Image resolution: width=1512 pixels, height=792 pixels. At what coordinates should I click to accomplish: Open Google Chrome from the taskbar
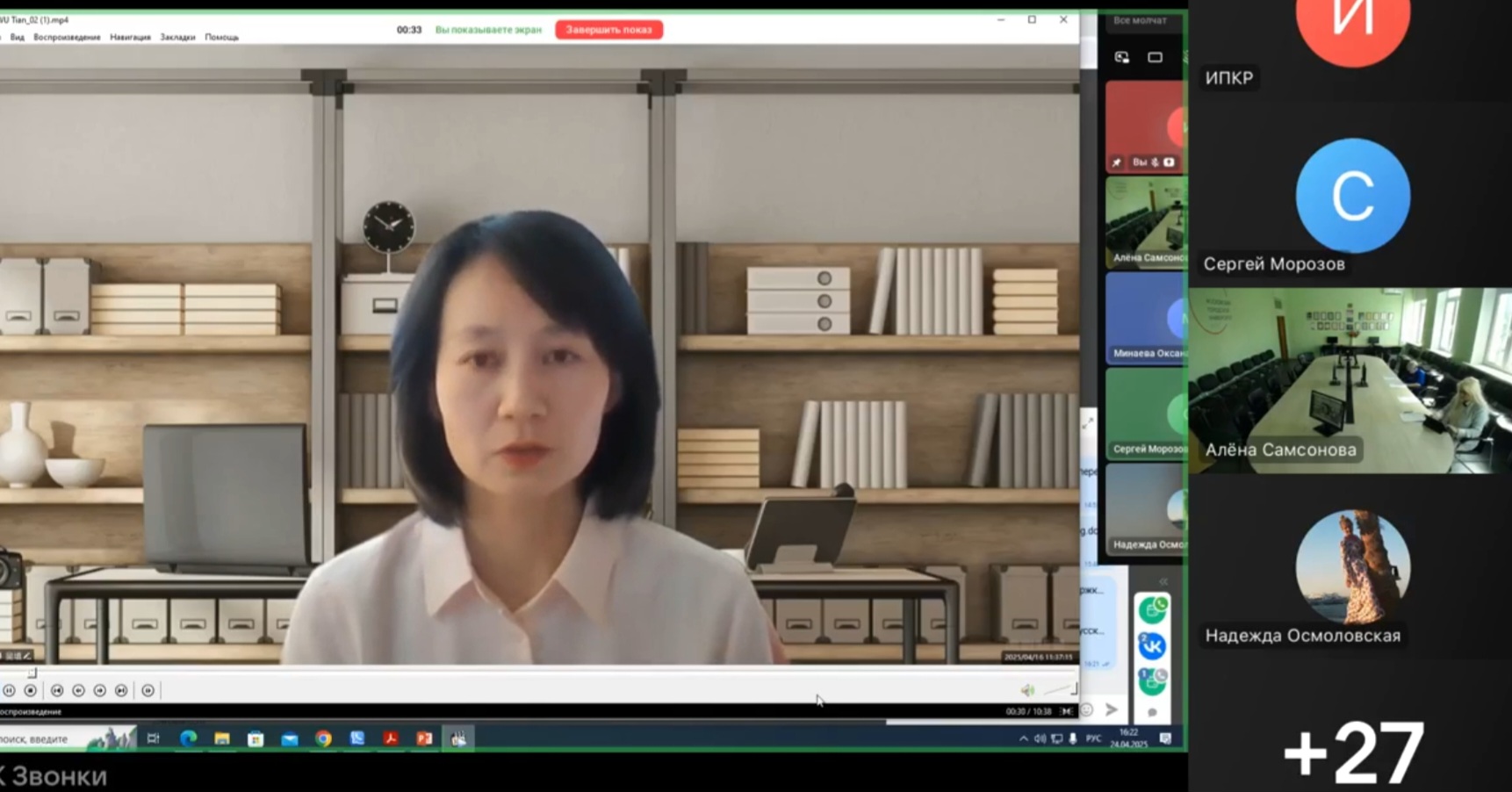pos(323,739)
